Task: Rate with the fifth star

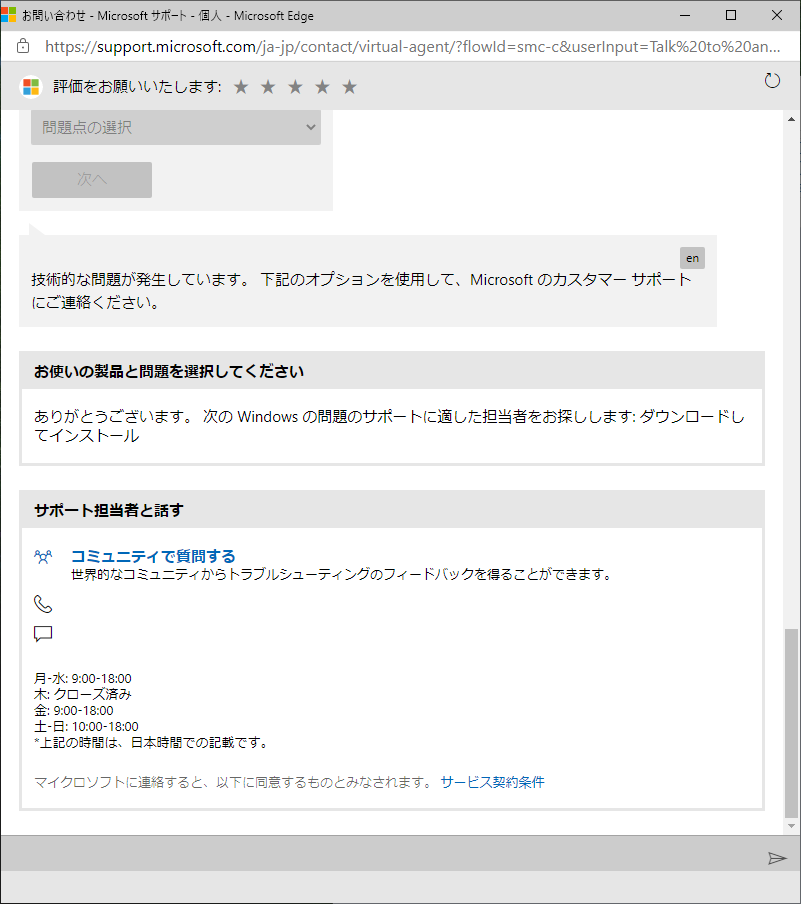Action: pos(349,87)
